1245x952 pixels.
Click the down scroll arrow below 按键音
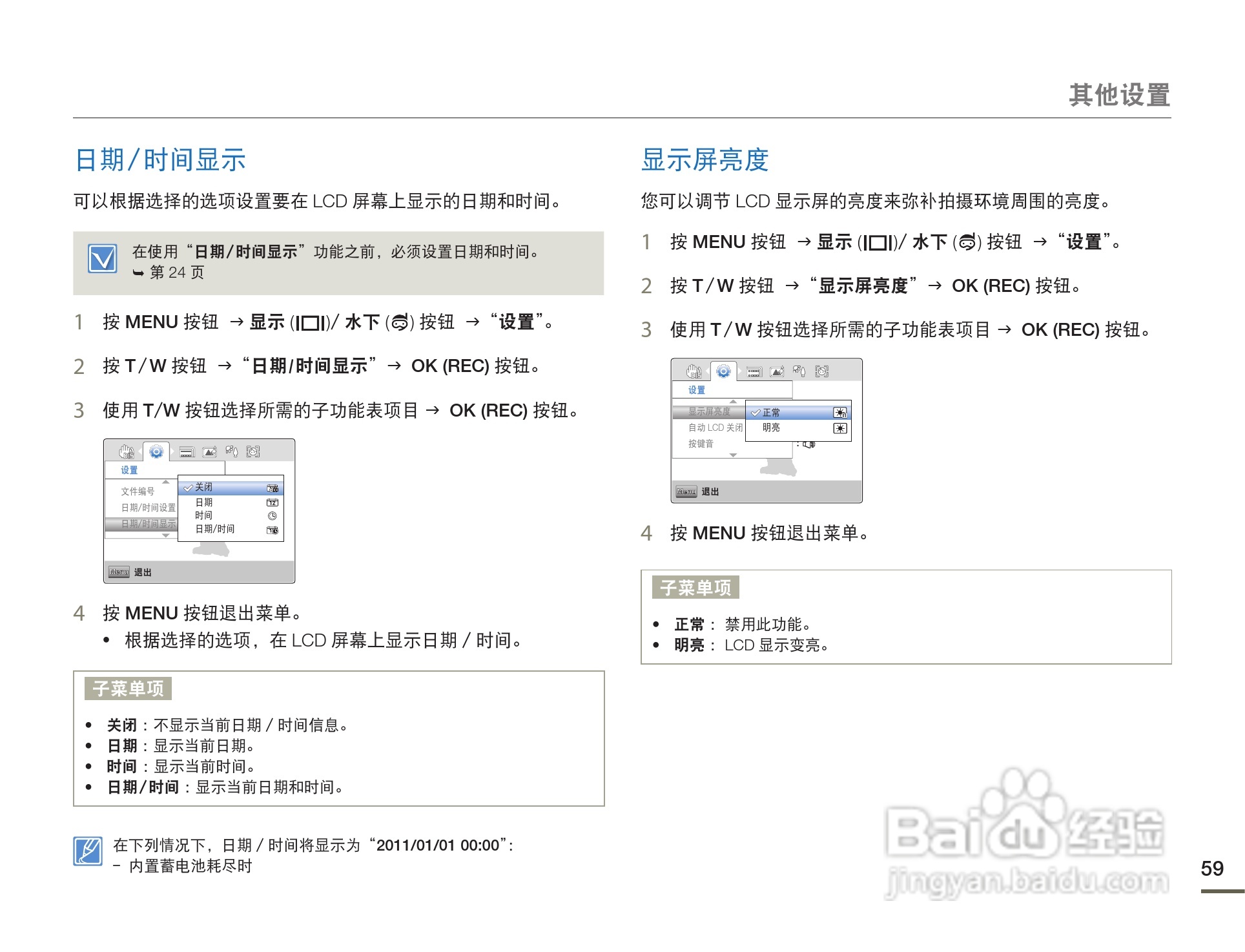coord(733,455)
